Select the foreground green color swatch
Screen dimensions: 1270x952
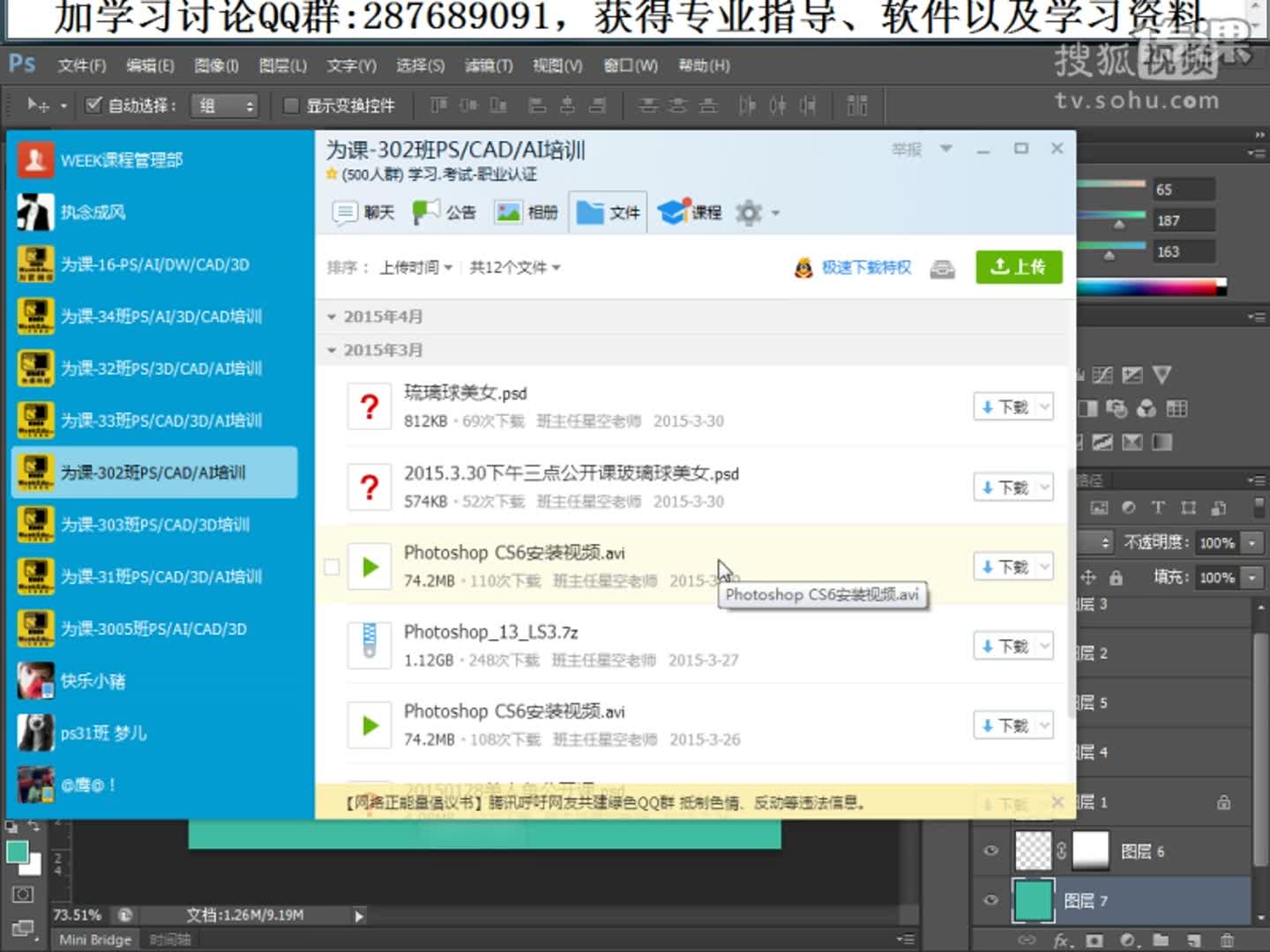pyautogui.click(x=17, y=852)
